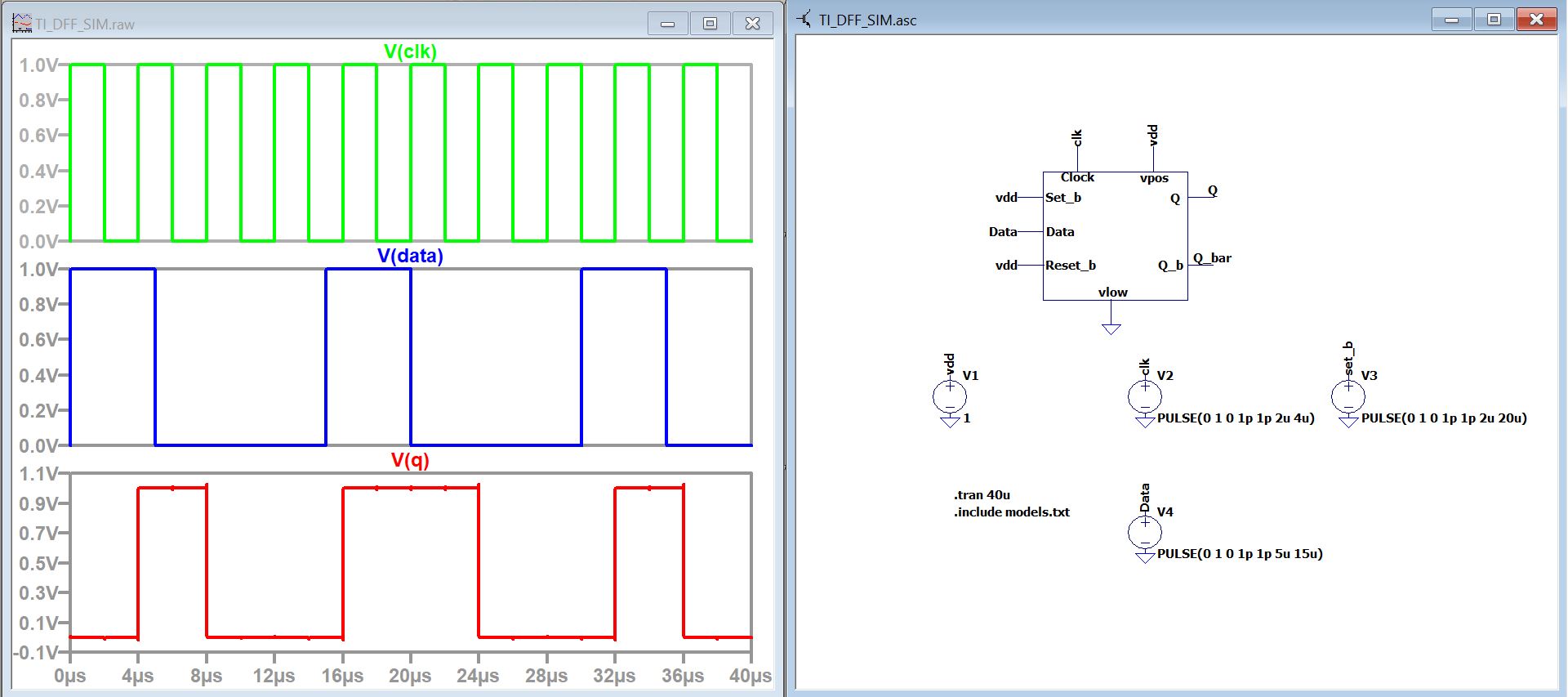This screenshot has width=1568, height=697.
Task: Click the .tran 40u simulation directive
Action: 982,495
